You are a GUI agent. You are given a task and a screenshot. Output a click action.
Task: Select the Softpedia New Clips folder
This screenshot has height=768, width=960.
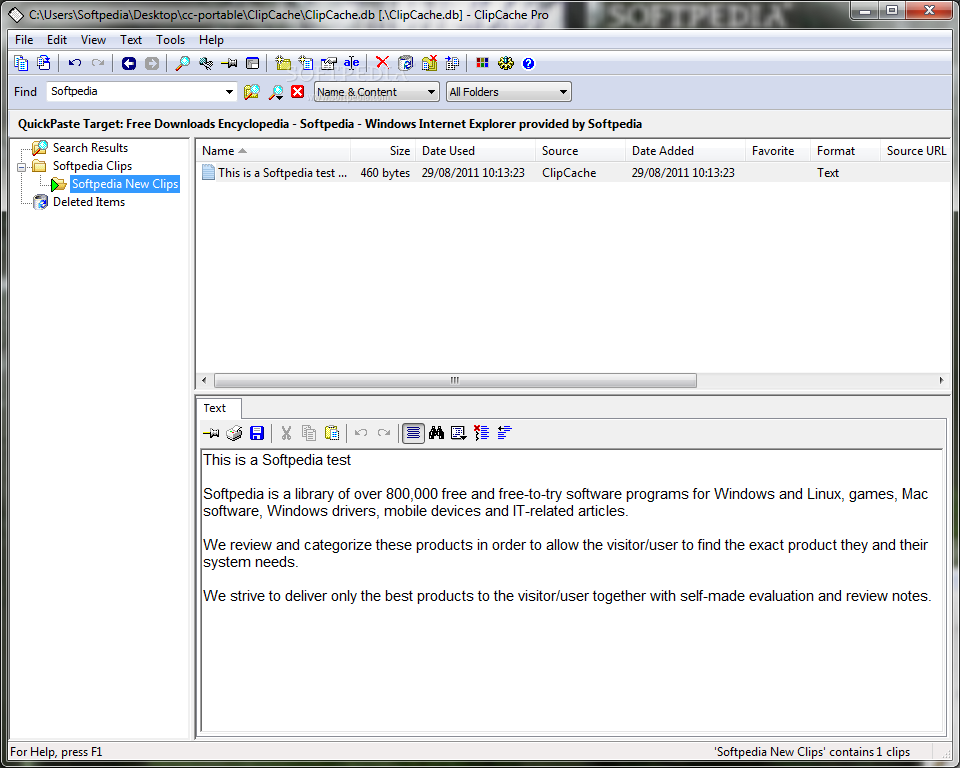point(125,184)
